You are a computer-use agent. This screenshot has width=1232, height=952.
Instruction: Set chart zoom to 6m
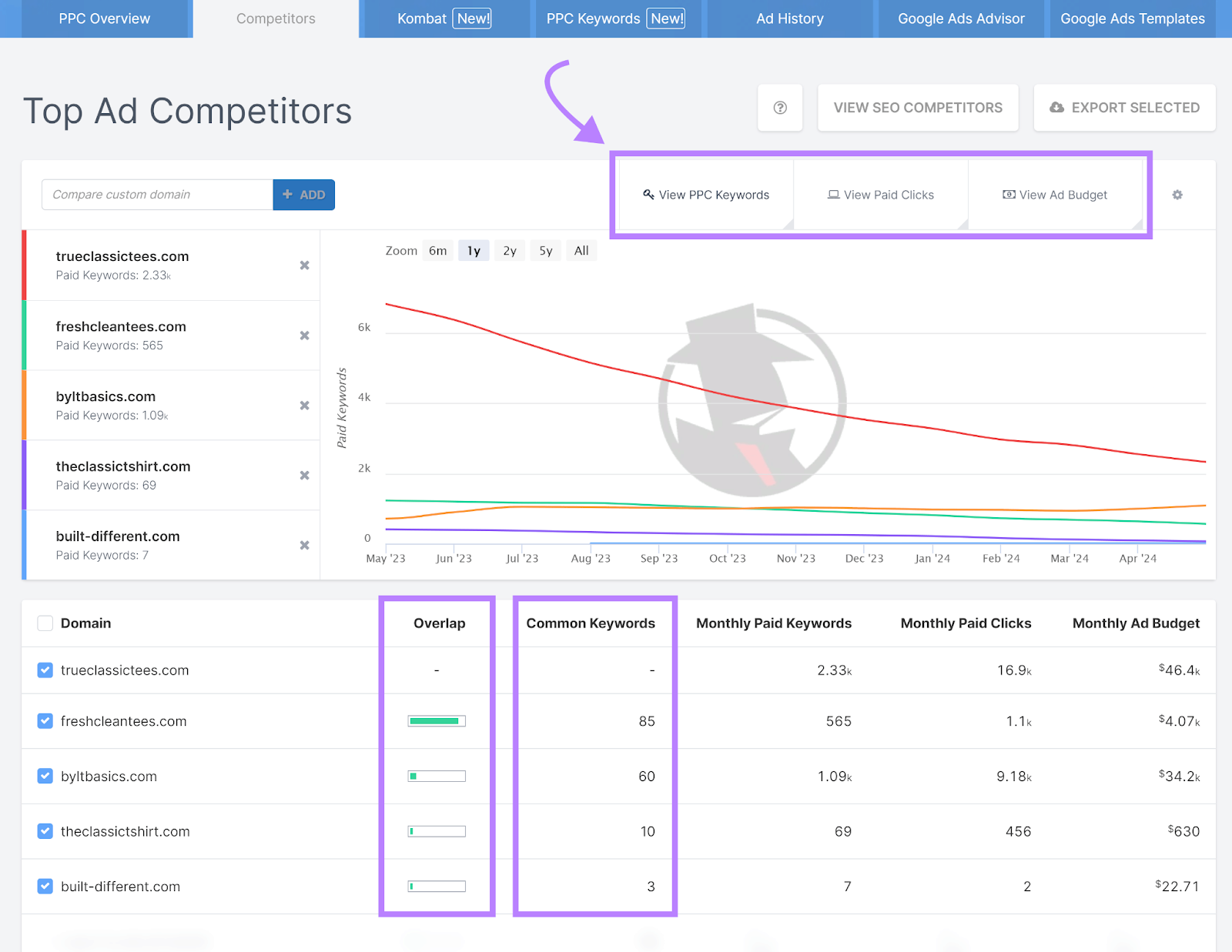(438, 251)
